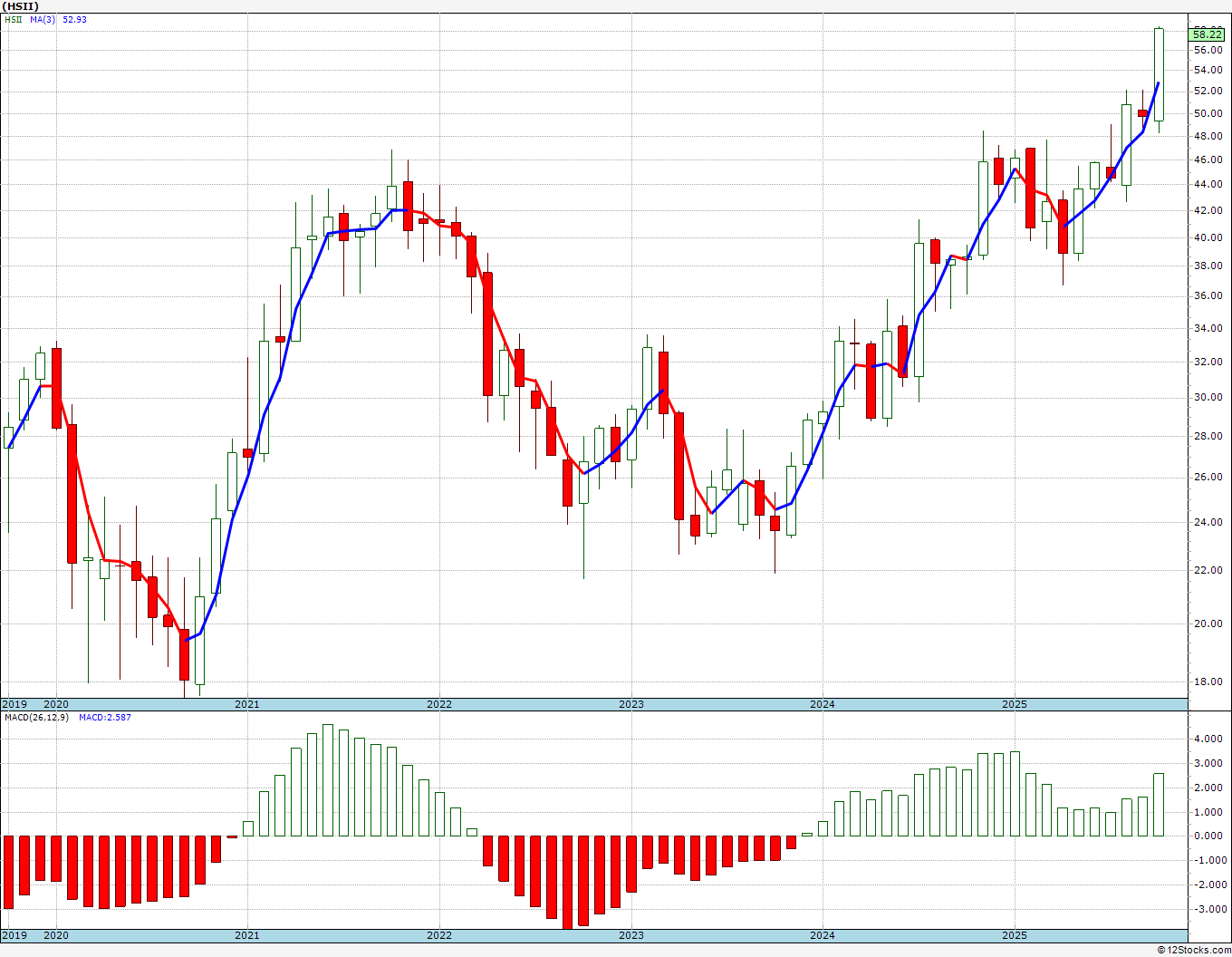This screenshot has height=957, width=1232.
Task: Select the MACD(26,12,9) indicator label
Action: [36, 718]
